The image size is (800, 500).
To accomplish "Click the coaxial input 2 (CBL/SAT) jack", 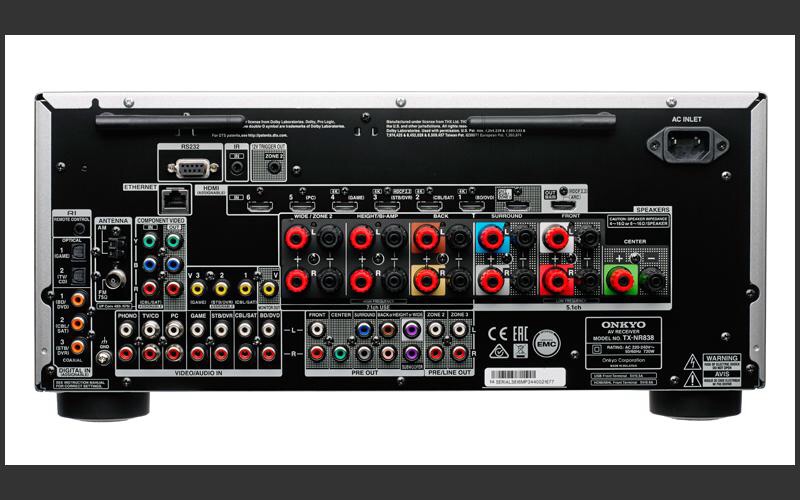I will pos(78,323).
